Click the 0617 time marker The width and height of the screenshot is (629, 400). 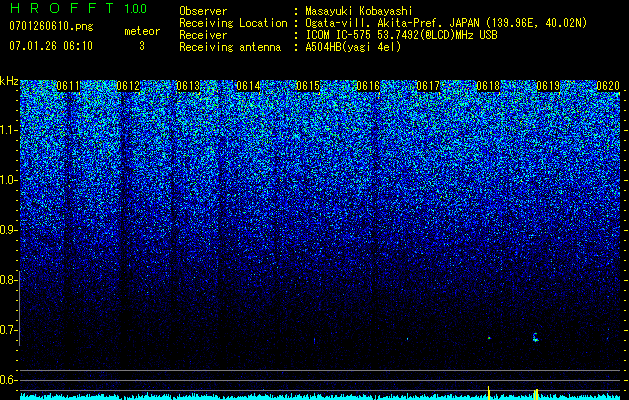click(x=428, y=86)
